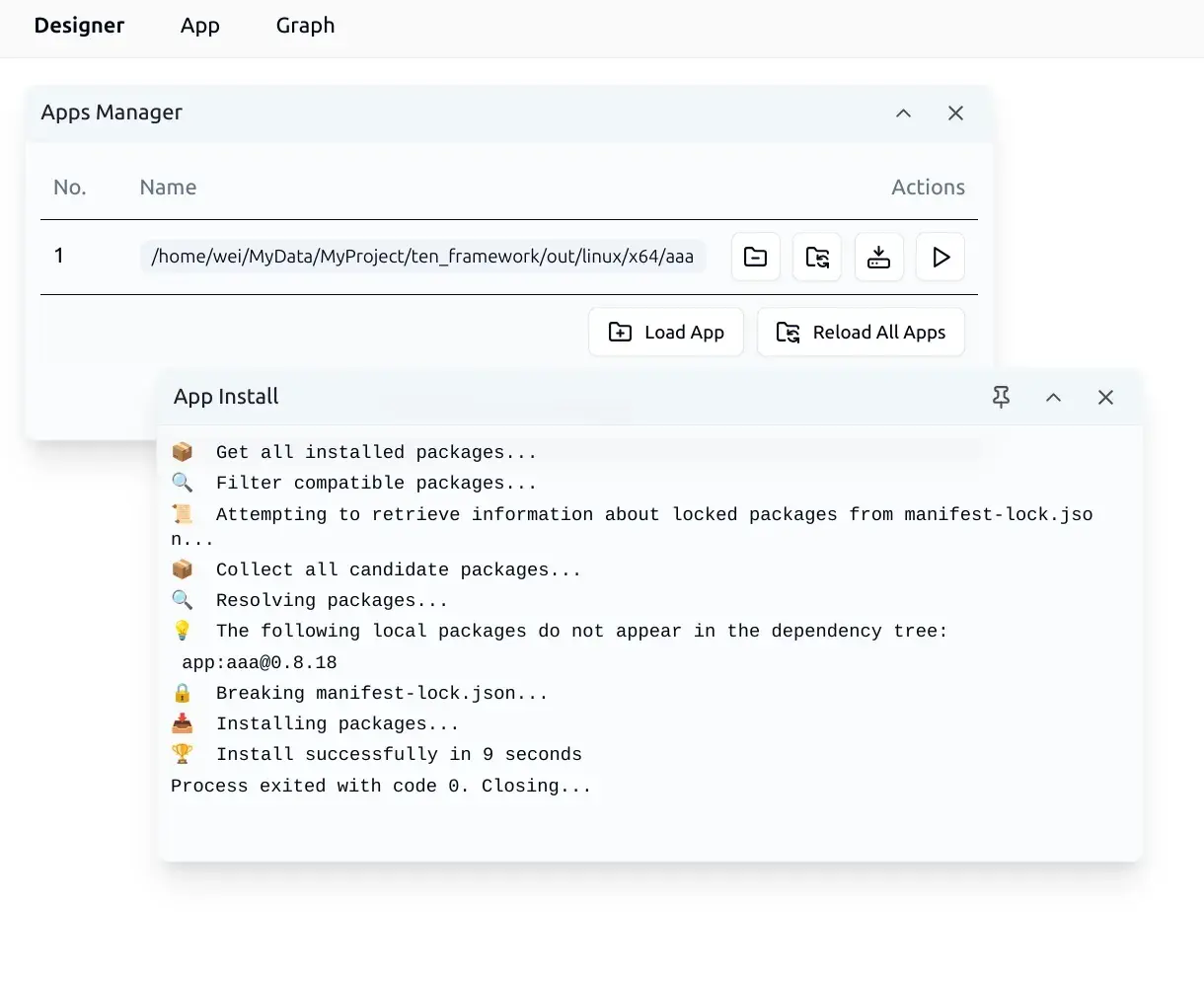Expand the Actions column header area

pyautogui.click(x=928, y=187)
